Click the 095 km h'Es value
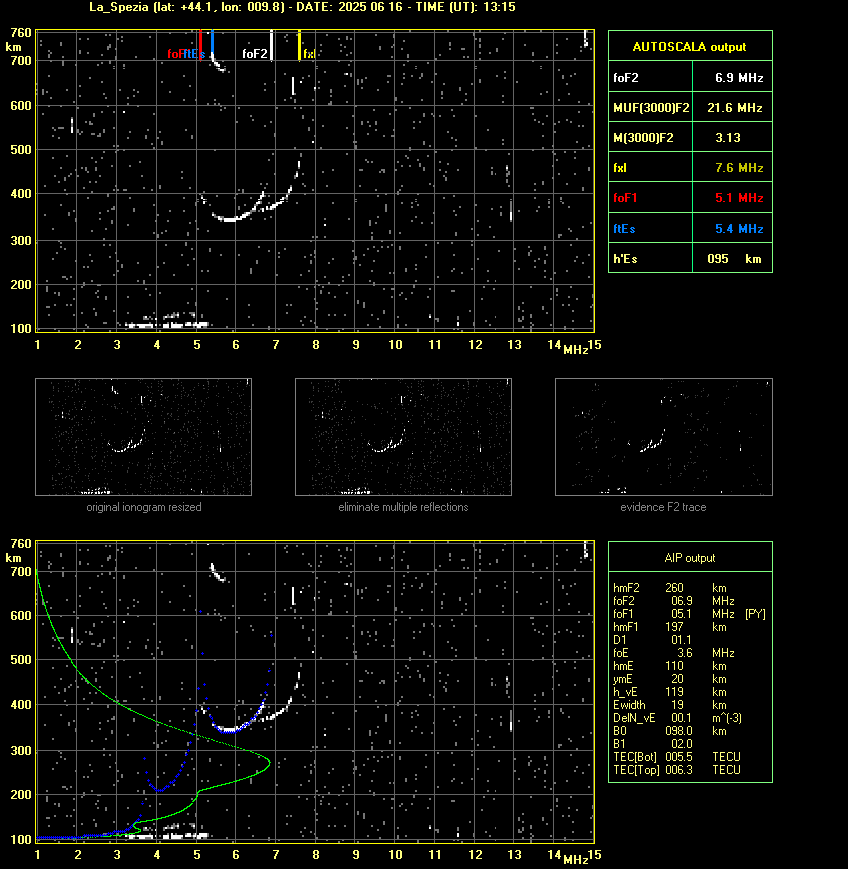The image size is (848, 869). pyautogui.click(x=734, y=258)
